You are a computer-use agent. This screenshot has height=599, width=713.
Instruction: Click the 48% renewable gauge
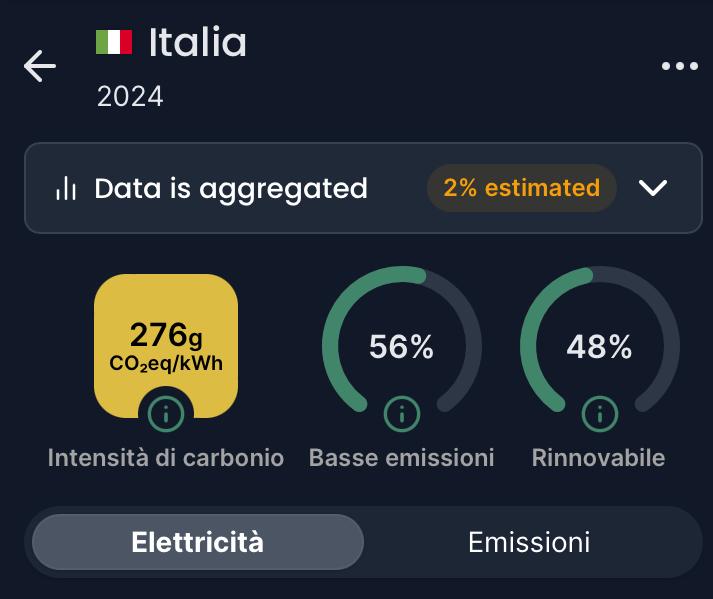point(600,346)
